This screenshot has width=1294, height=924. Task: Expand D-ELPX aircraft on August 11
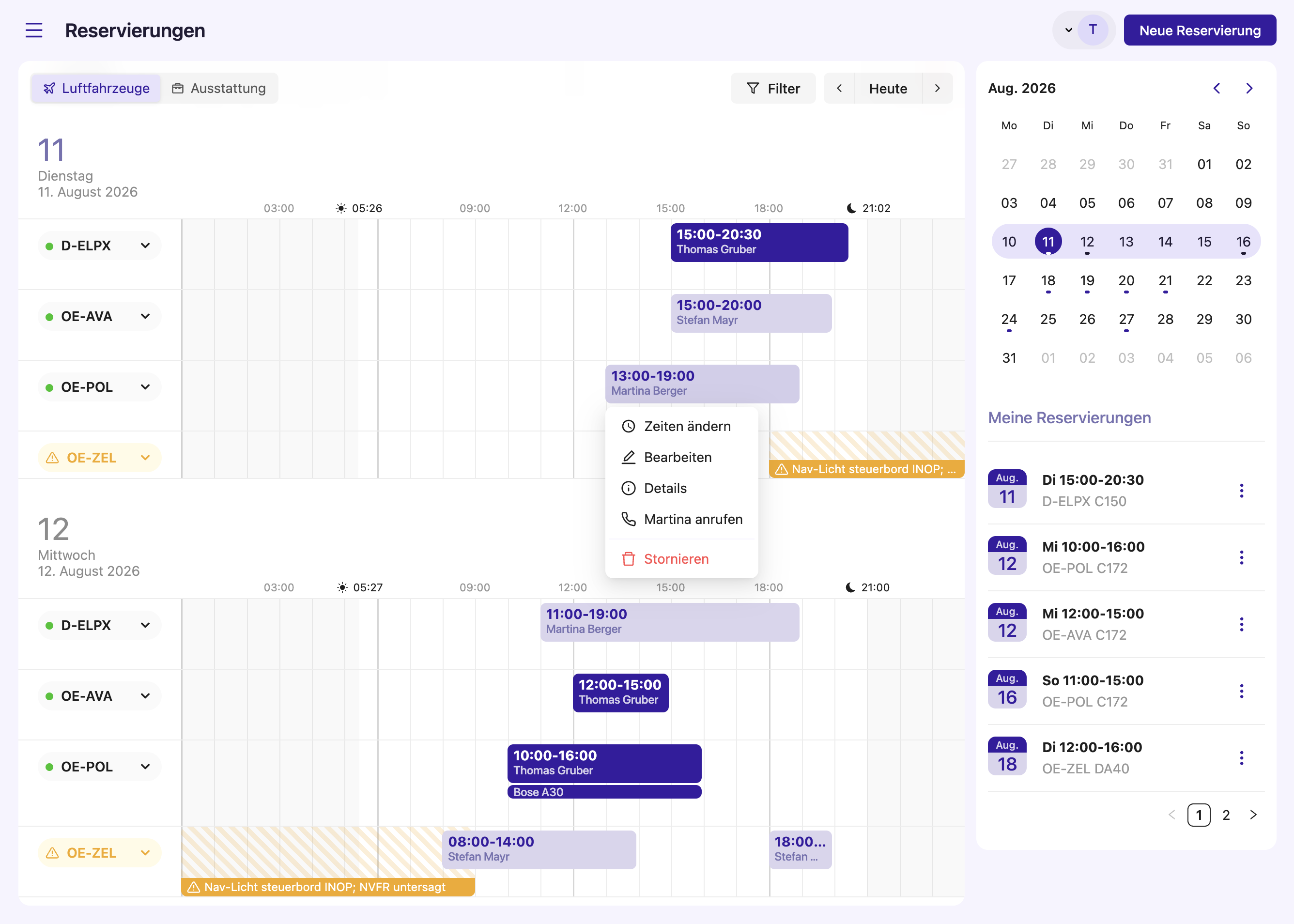click(145, 246)
